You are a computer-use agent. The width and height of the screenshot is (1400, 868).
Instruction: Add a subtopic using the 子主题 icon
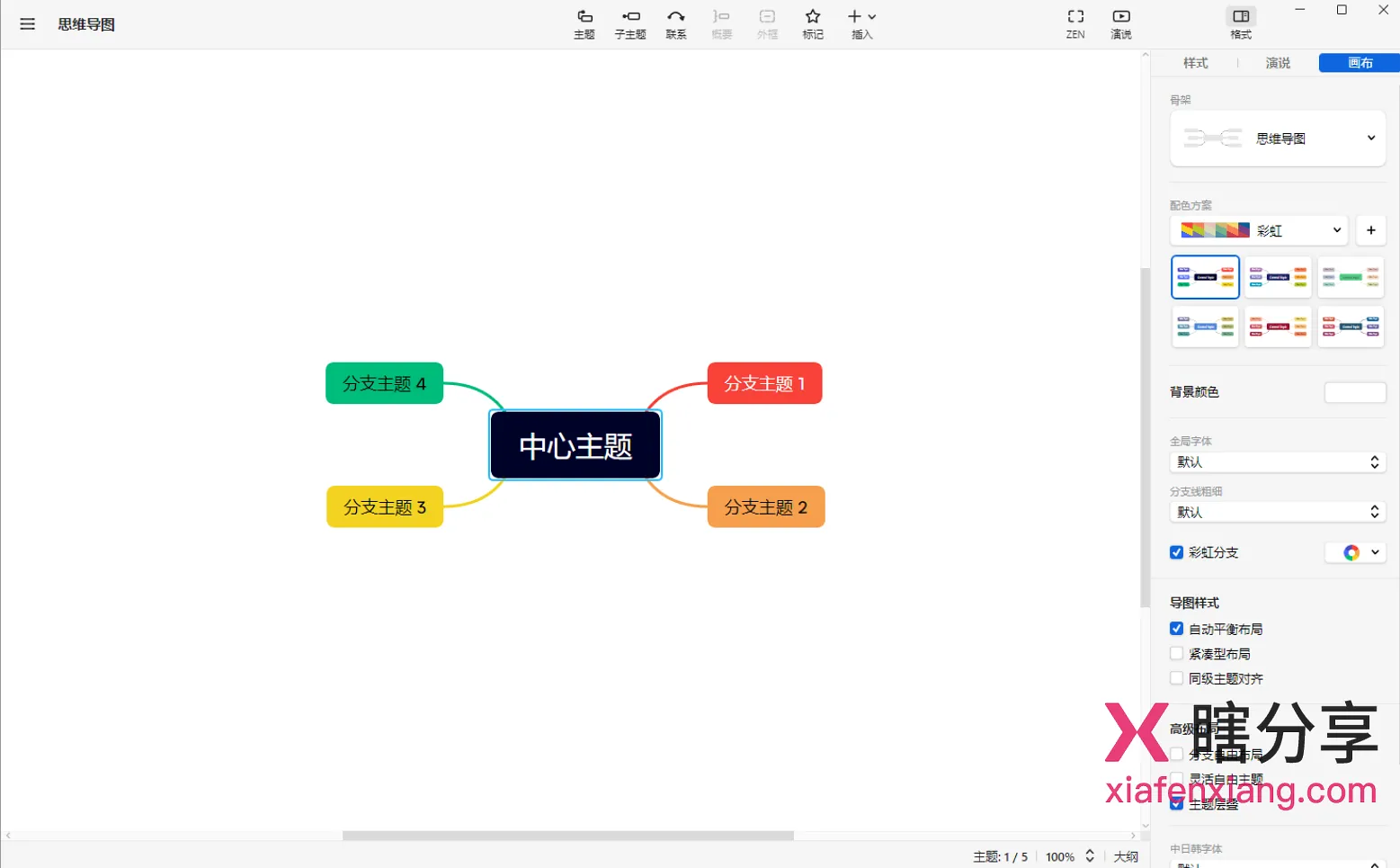[630, 23]
